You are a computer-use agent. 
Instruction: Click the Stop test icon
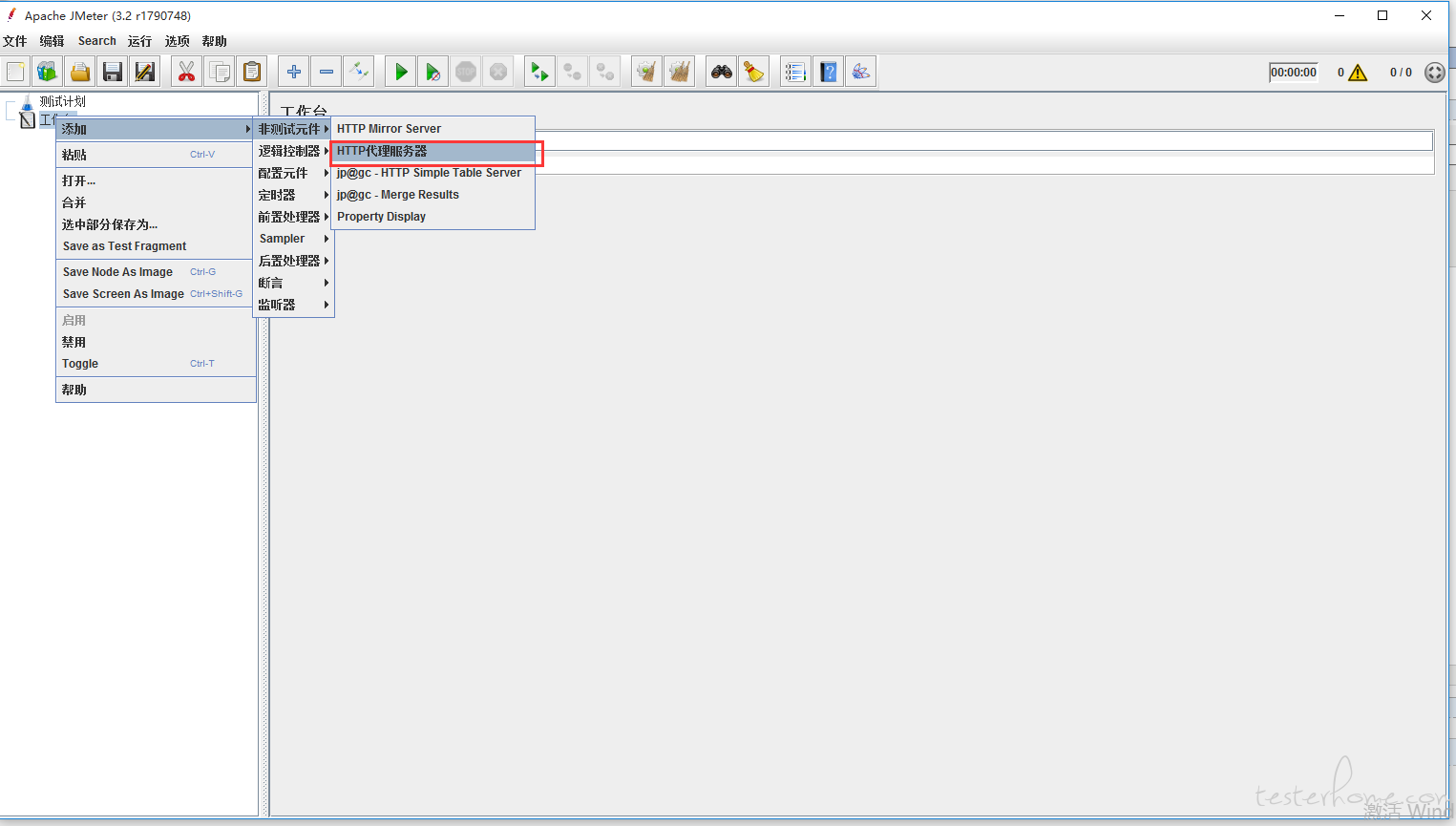tap(466, 72)
